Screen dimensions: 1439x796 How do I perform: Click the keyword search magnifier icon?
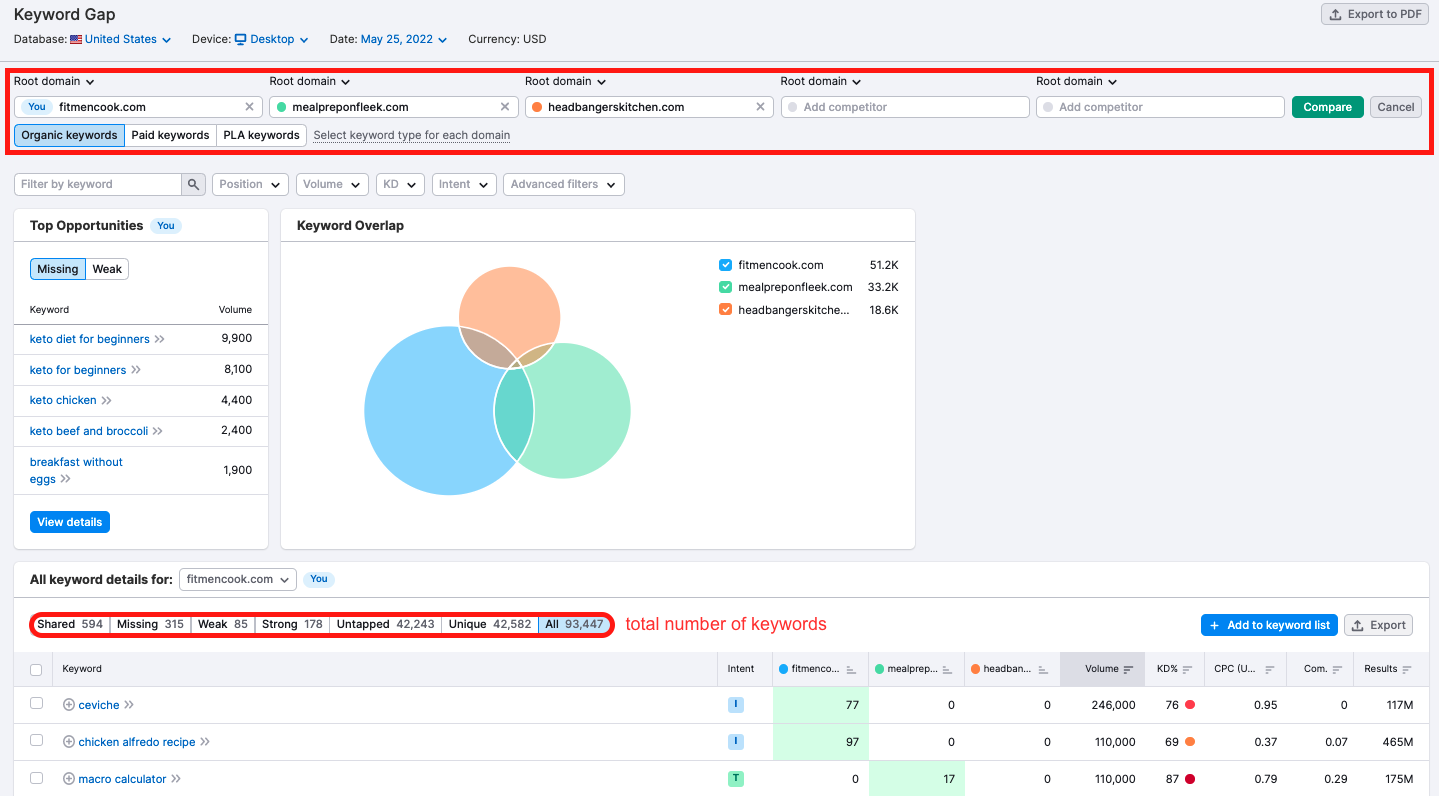tap(193, 184)
